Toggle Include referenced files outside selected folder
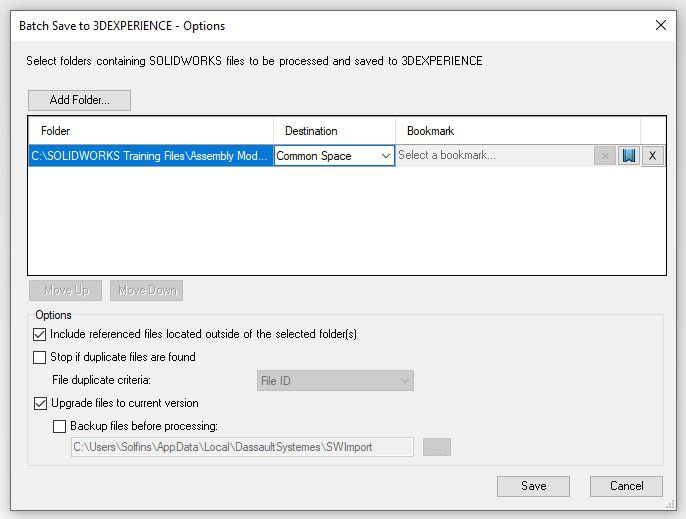 40,334
